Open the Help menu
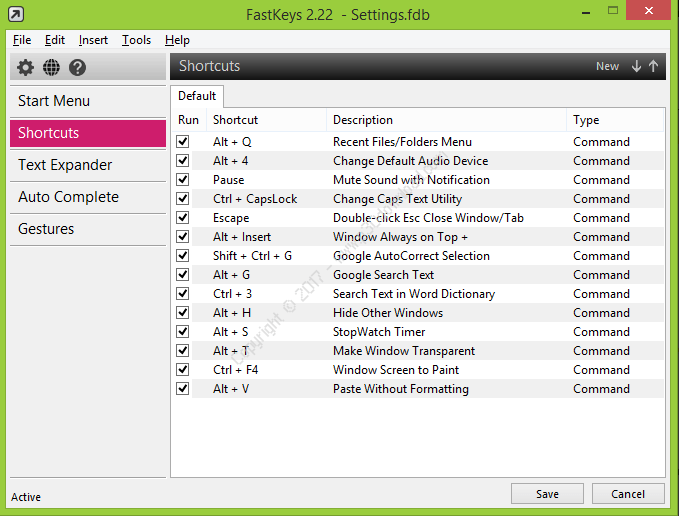 click(x=177, y=40)
